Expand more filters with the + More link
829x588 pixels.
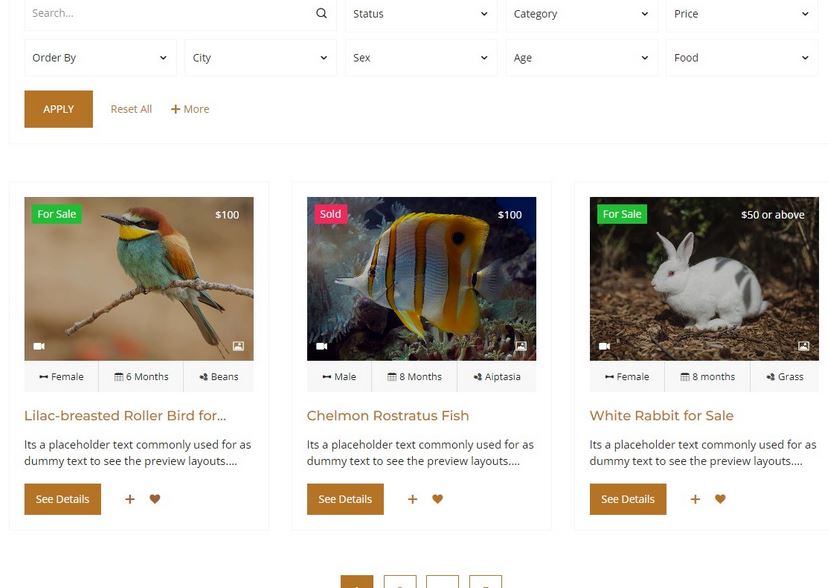tap(190, 109)
